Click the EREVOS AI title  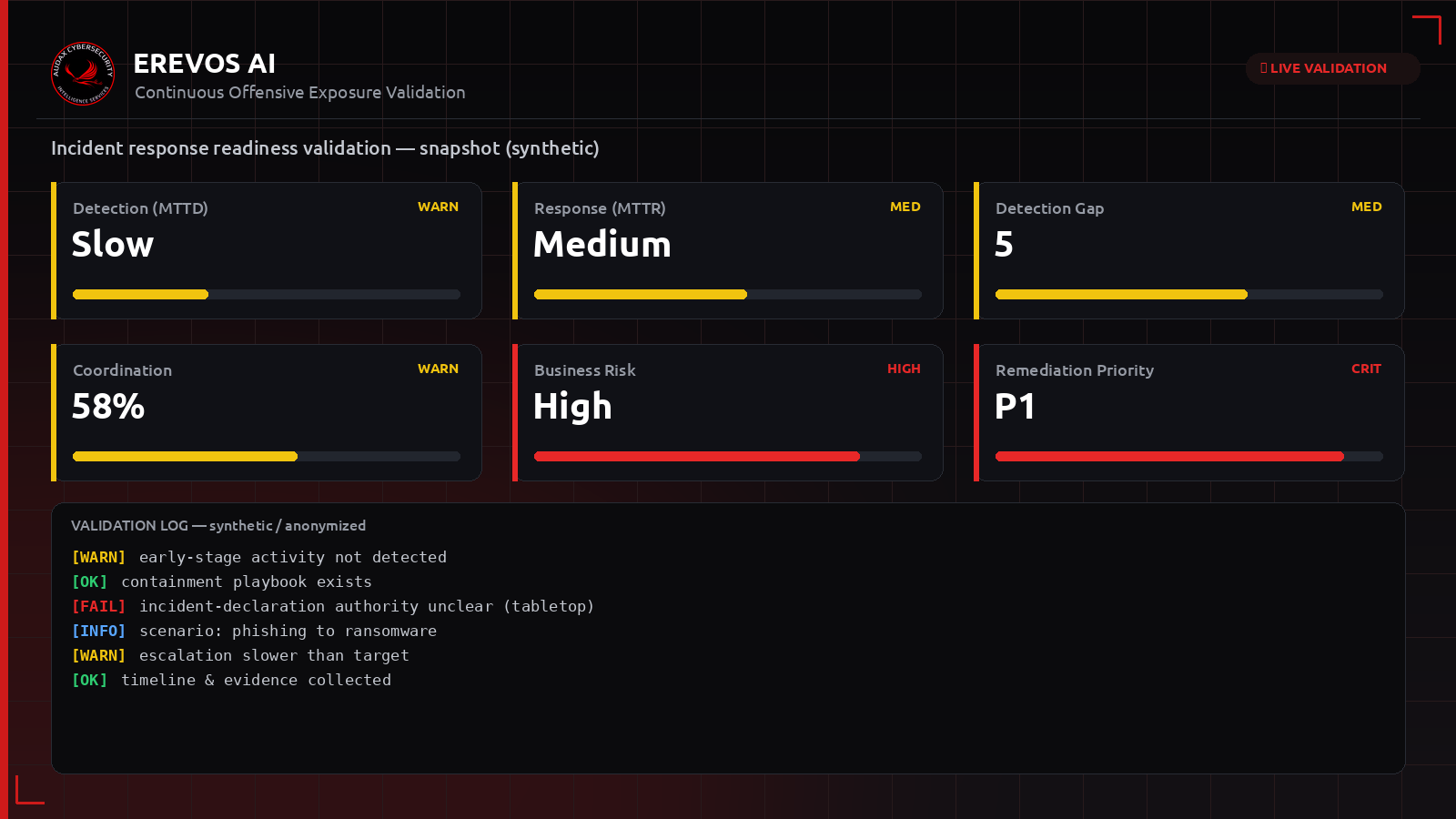(205, 64)
